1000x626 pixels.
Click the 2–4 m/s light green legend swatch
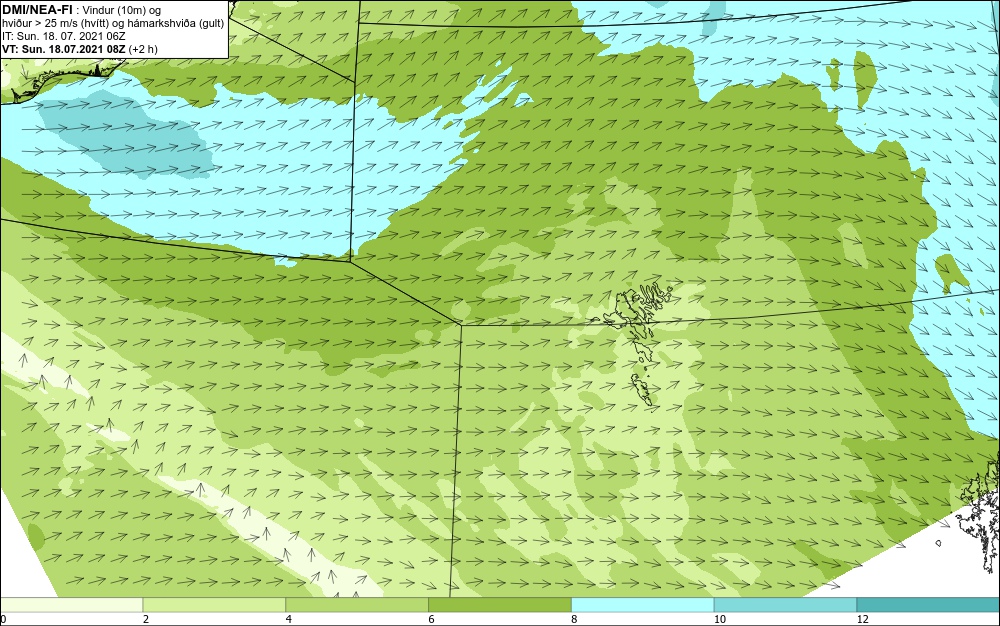click(214, 605)
